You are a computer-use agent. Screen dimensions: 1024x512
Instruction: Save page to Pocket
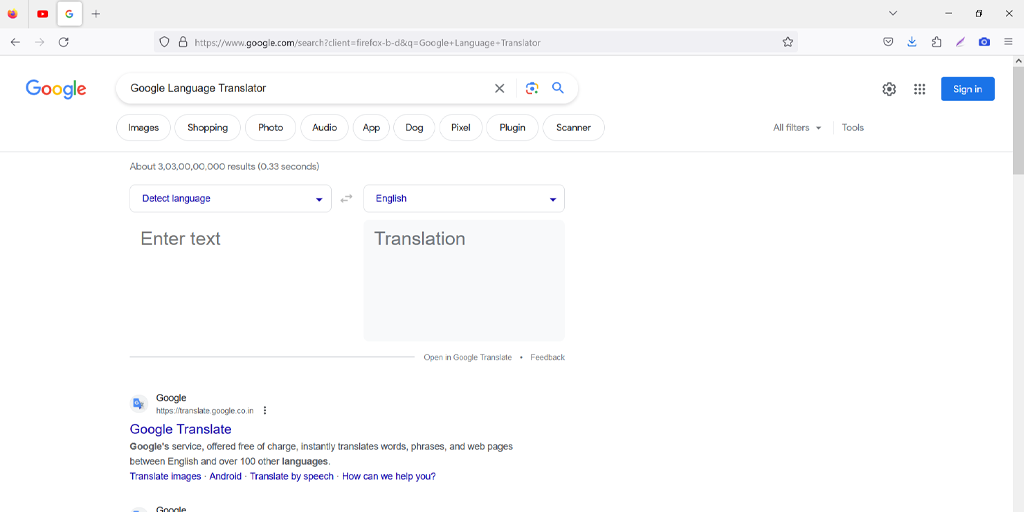click(888, 42)
